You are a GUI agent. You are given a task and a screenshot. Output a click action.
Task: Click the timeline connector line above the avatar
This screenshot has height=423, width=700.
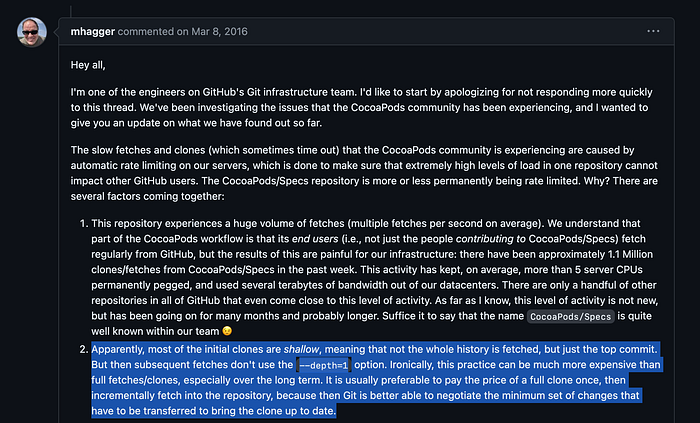tap(71, 10)
